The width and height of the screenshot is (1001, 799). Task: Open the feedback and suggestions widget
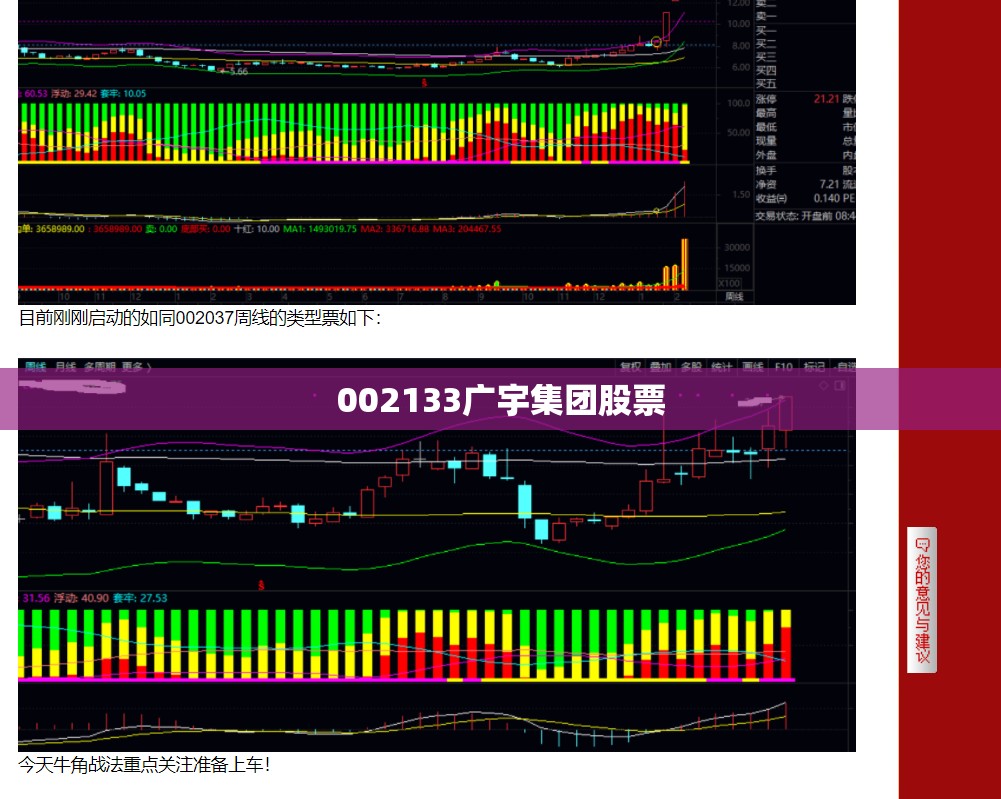[922, 600]
